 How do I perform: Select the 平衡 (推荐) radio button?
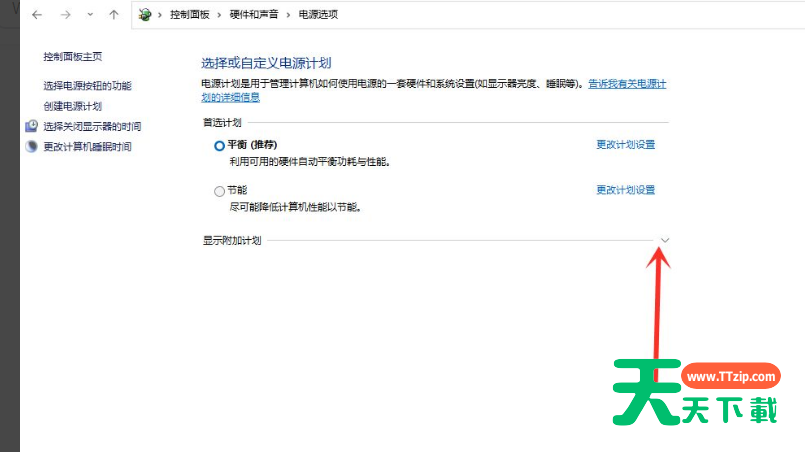(219, 146)
